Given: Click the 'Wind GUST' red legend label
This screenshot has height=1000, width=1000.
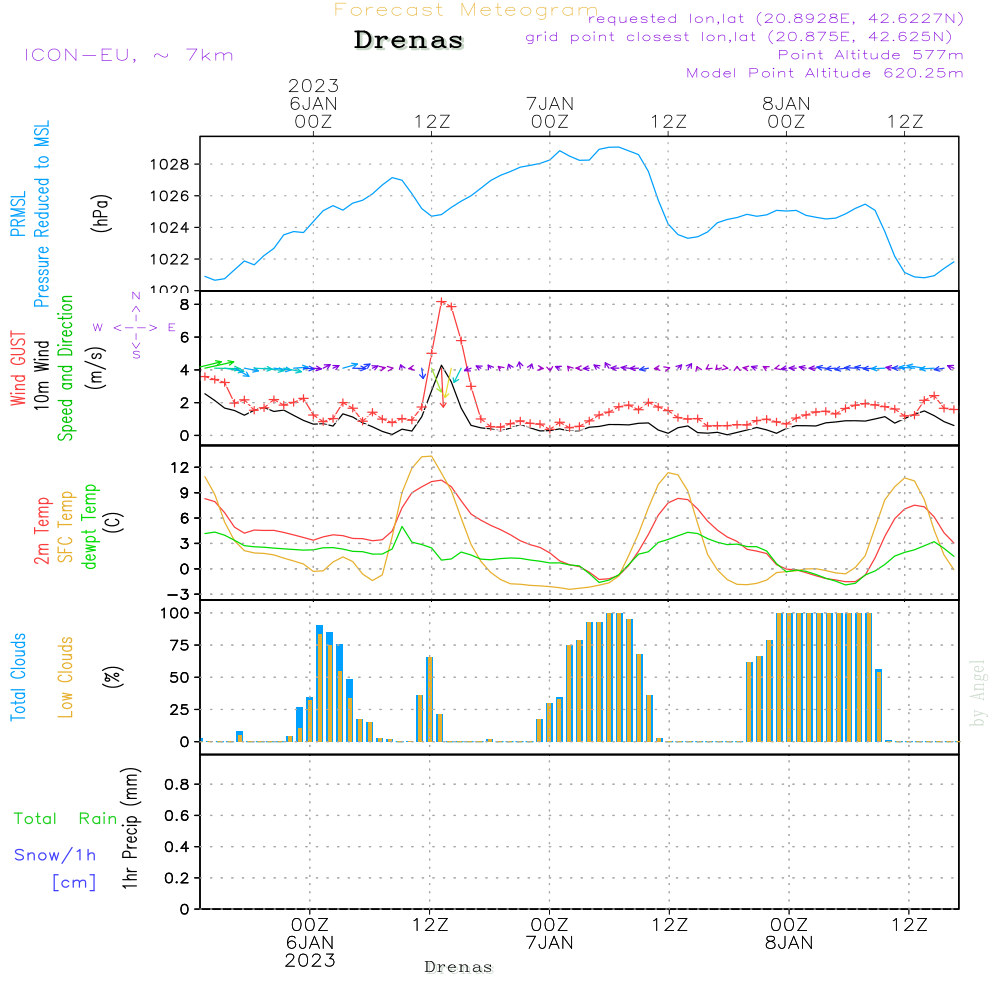Looking at the screenshot, I should pos(18,368).
